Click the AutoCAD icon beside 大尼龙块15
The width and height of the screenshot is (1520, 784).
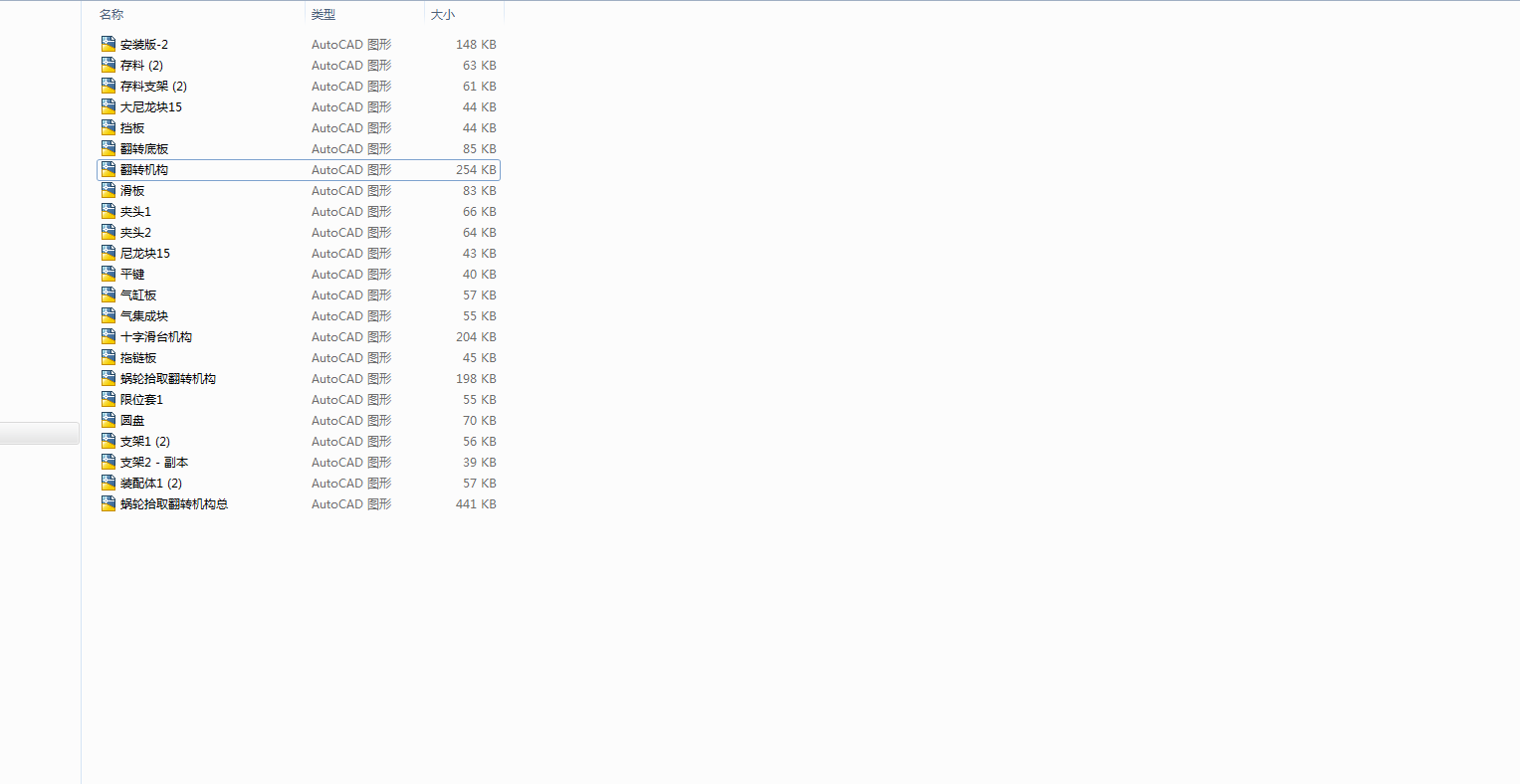coord(109,106)
